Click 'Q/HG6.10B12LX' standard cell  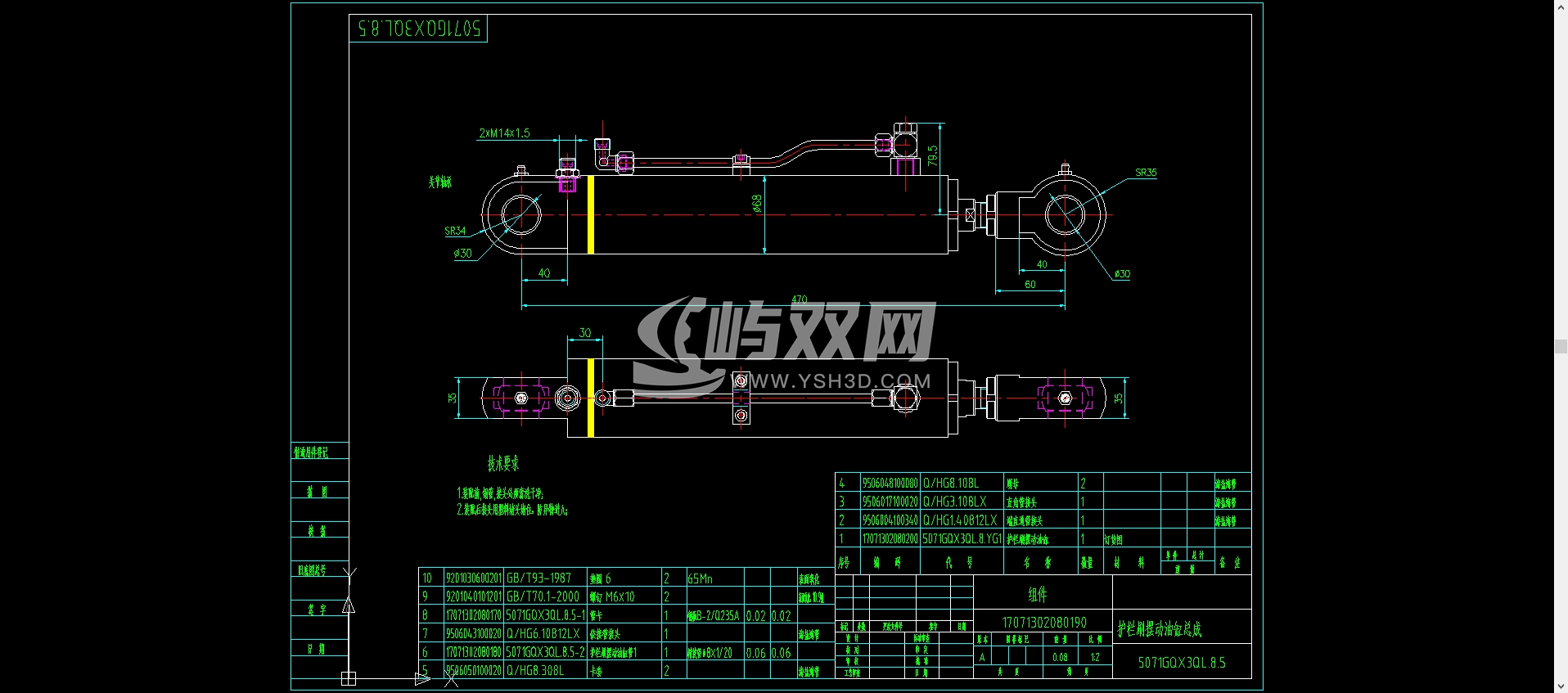pyautogui.click(x=543, y=633)
